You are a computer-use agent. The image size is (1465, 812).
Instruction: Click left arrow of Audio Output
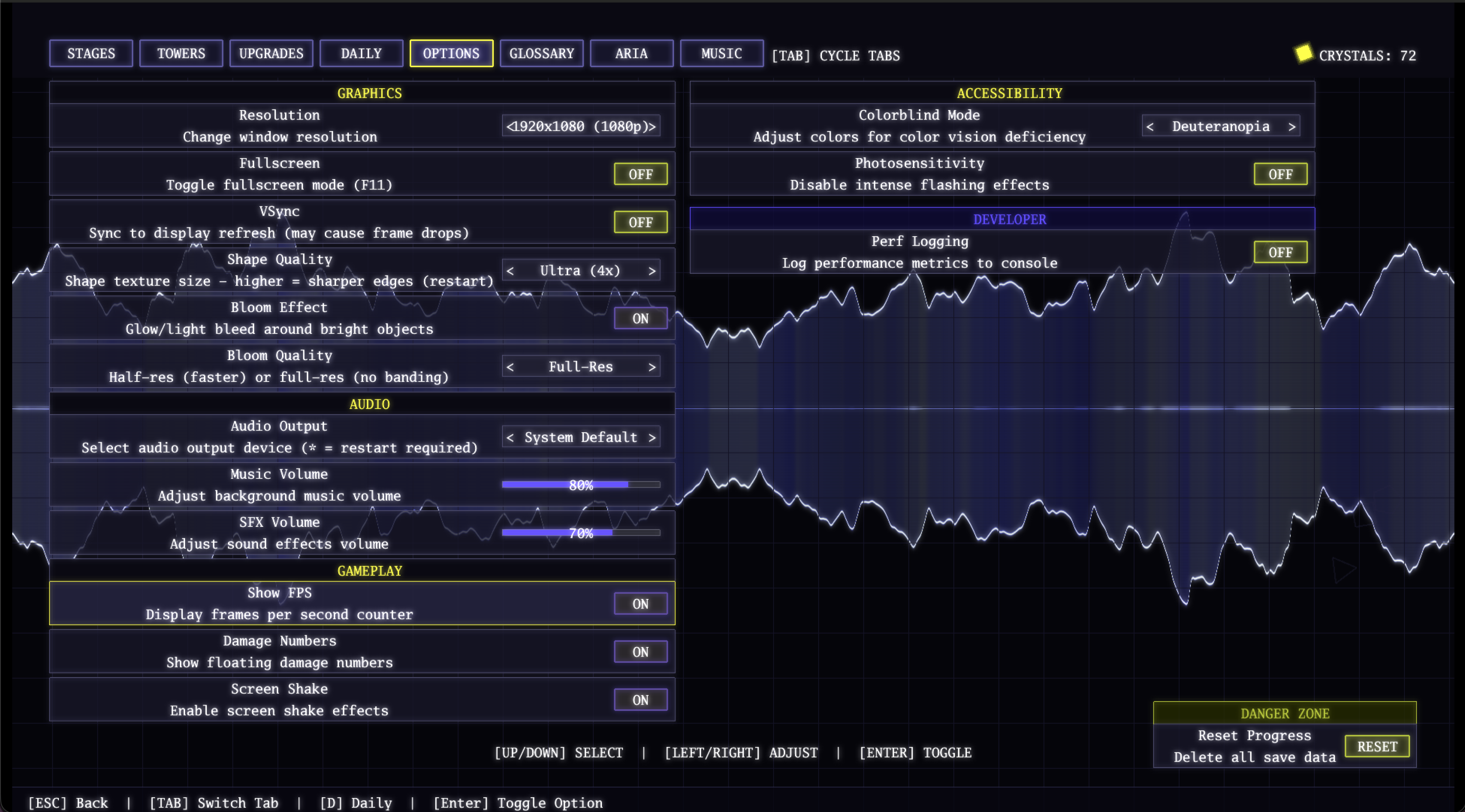tap(510, 437)
